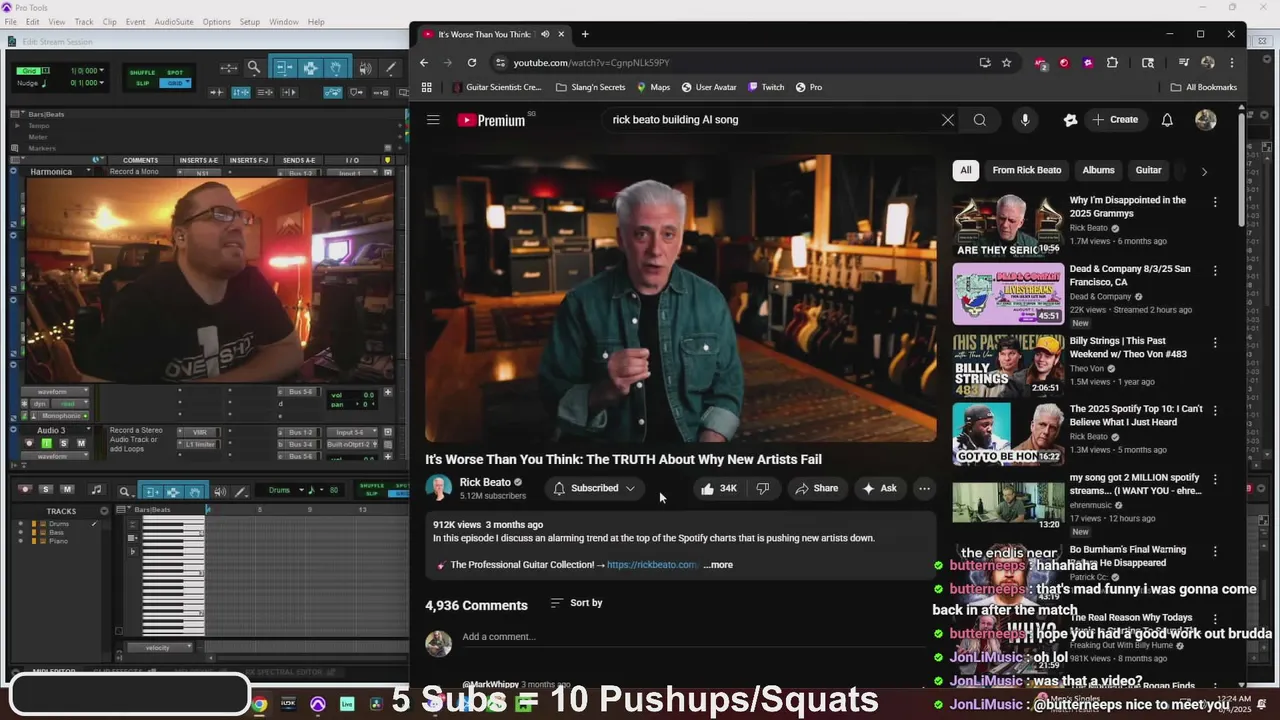Image resolution: width=1280 pixels, height=720 pixels.
Task: Open the Twitch bookmark
Action: pos(766,87)
